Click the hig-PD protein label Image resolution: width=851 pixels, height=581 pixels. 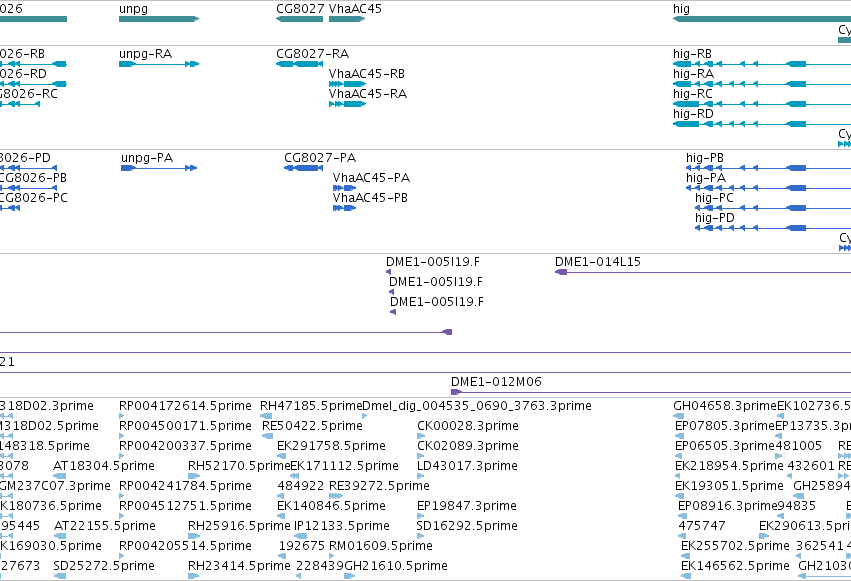pos(715,218)
